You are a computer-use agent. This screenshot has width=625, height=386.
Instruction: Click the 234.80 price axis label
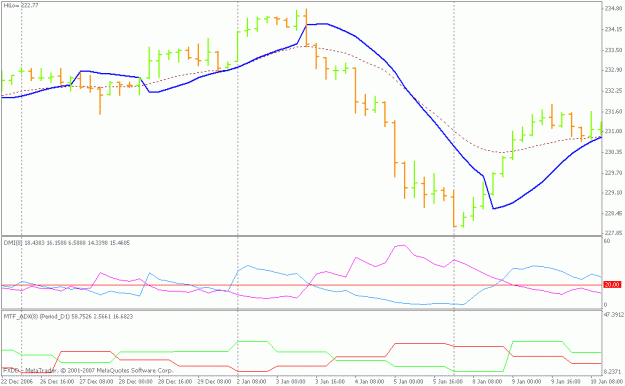pyautogui.click(x=613, y=8)
